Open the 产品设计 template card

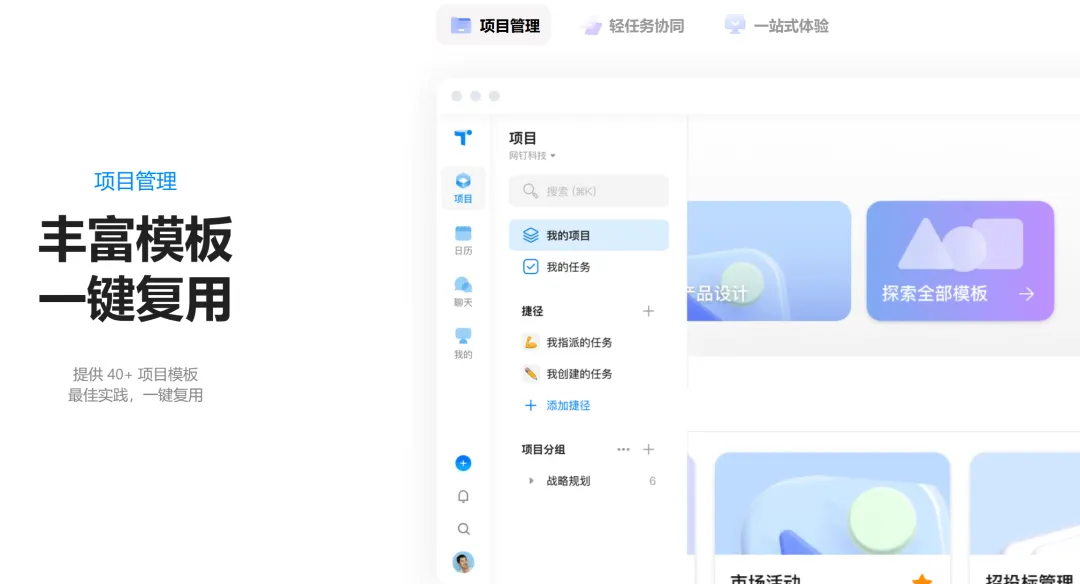click(769, 261)
